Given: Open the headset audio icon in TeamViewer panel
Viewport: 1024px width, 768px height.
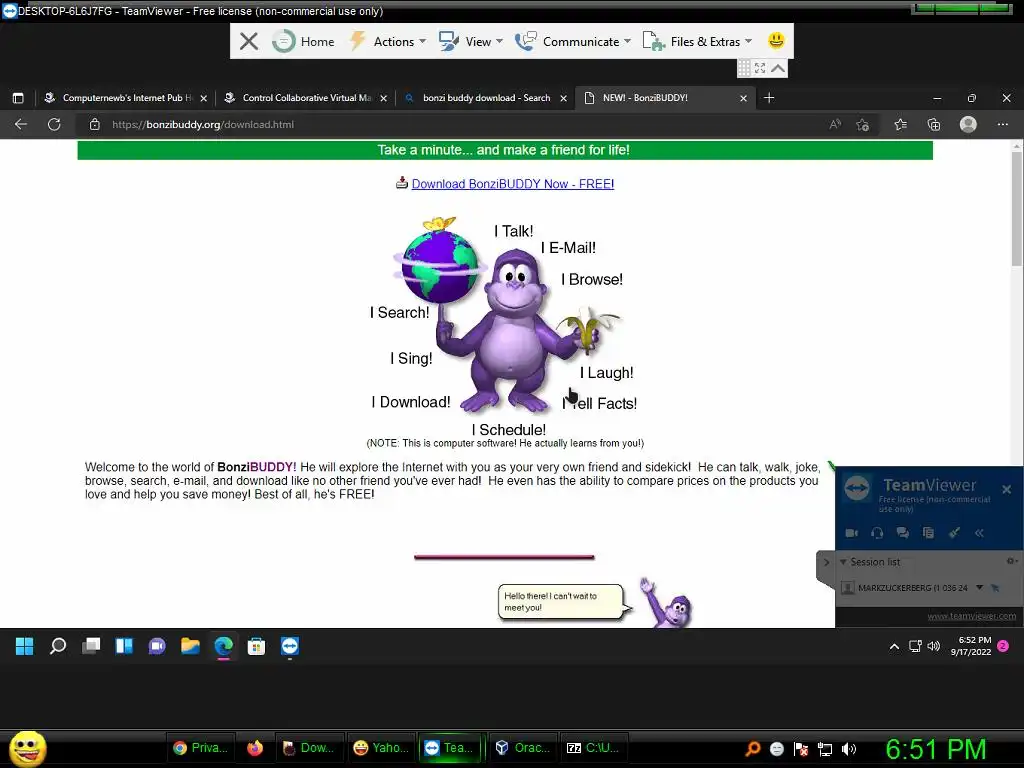Looking at the screenshot, I should 877,533.
